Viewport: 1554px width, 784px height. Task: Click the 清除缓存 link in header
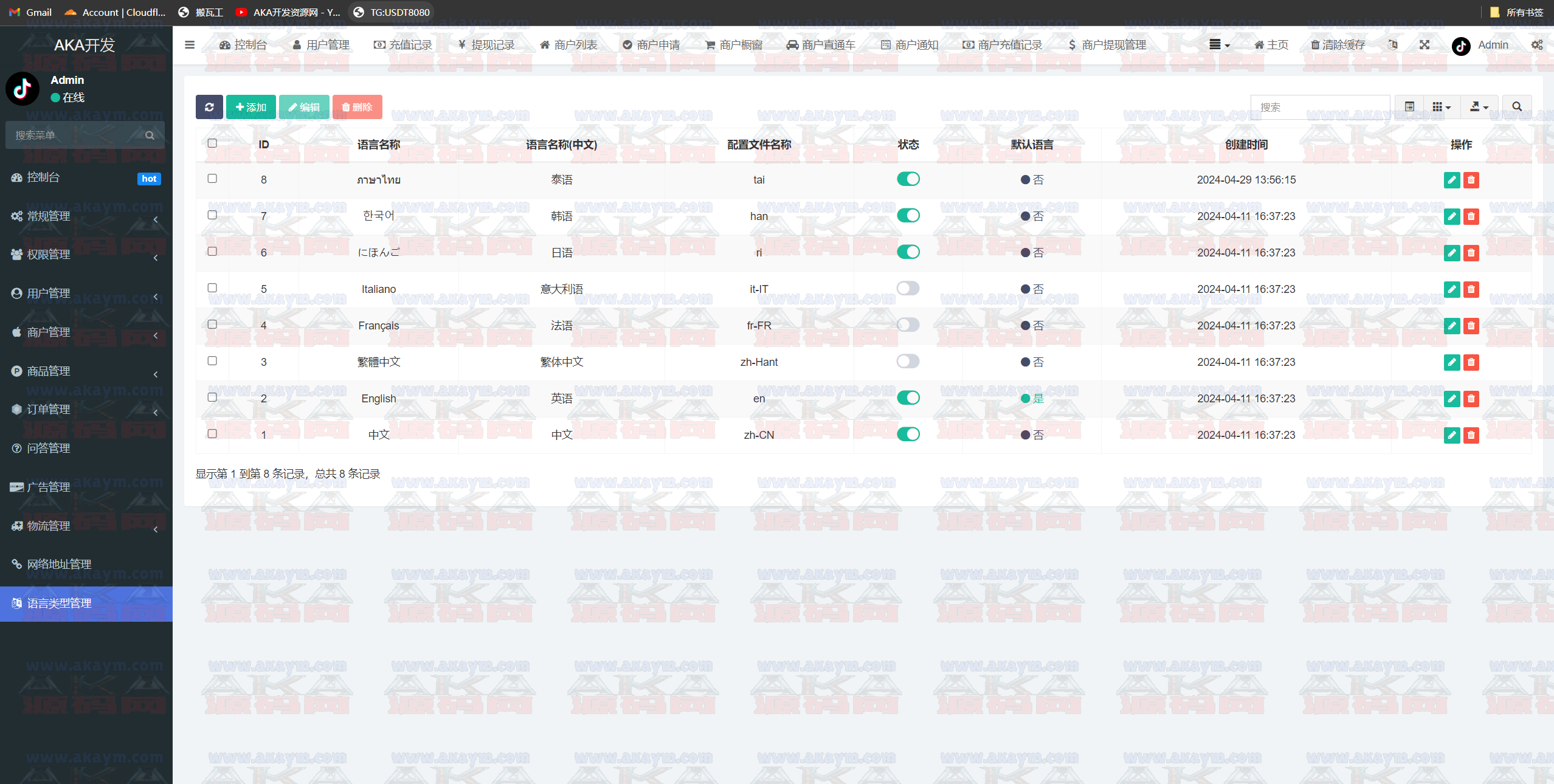pyautogui.click(x=1337, y=45)
